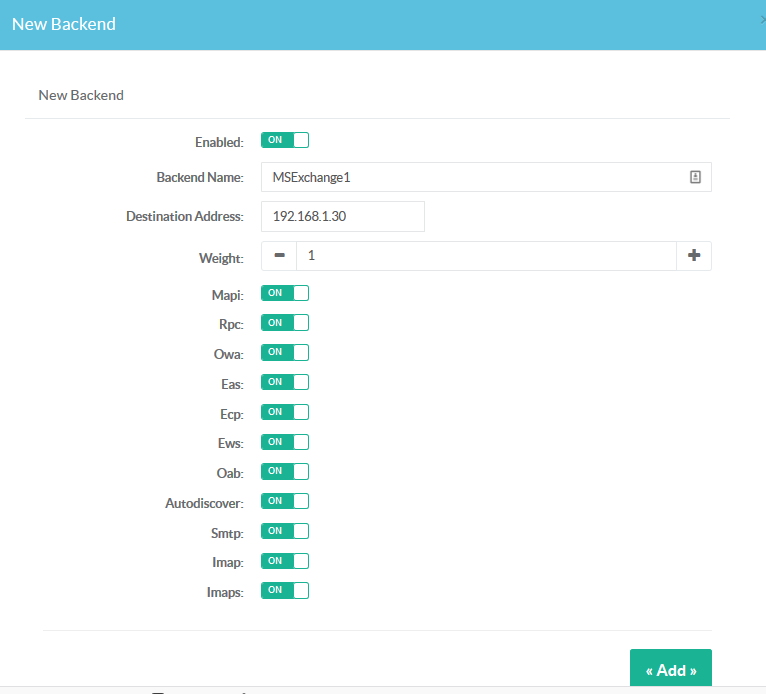The image size is (766, 694).
Task: Turn off Ews toggle
Action: [285, 442]
